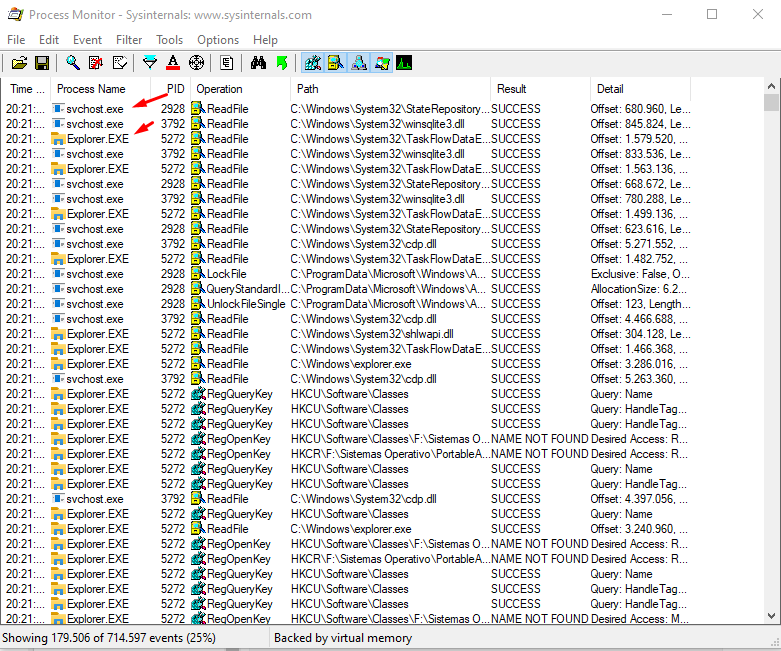This screenshot has width=781, height=651.
Task: Click the 'Offset: 123, Length' detail cell
Action: [640, 304]
